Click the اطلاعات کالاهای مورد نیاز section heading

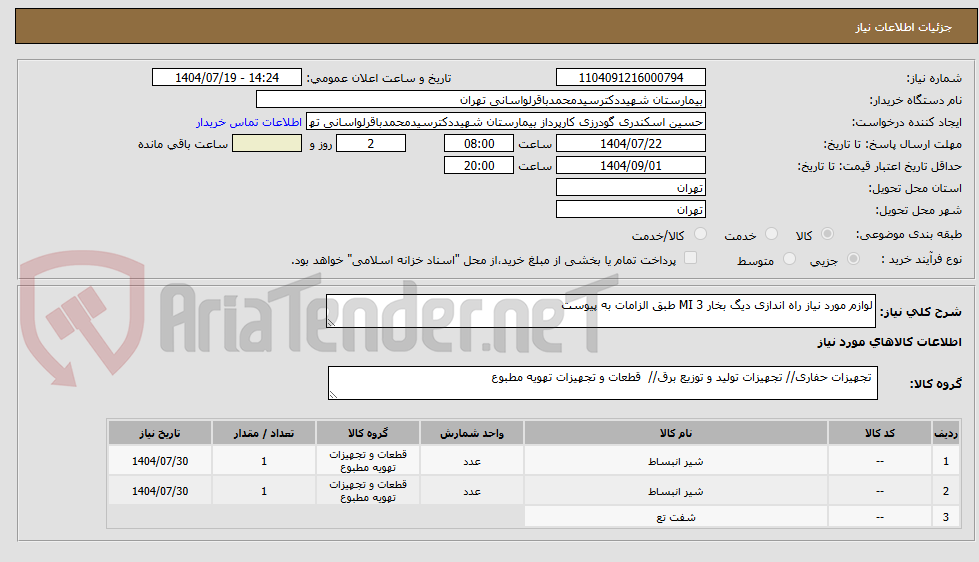click(x=889, y=342)
